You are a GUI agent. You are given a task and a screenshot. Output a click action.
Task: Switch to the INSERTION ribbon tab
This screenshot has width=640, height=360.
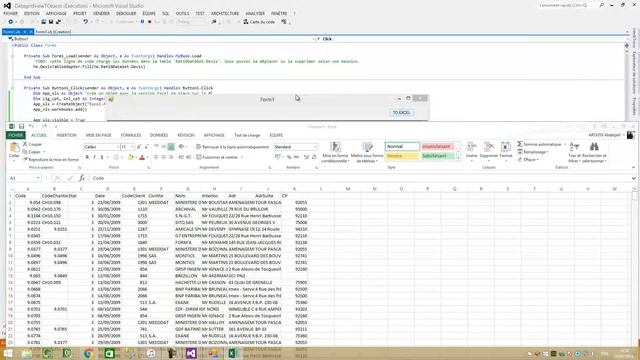pos(67,135)
